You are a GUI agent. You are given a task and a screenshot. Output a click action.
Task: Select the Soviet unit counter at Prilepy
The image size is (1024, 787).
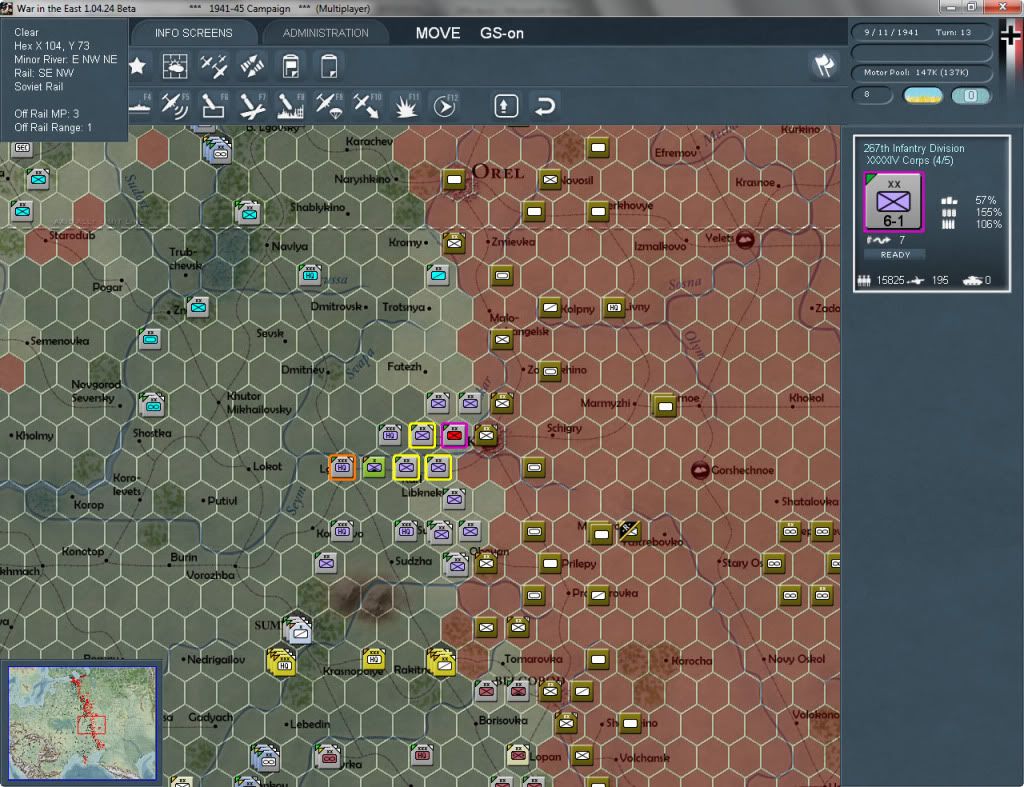click(551, 563)
